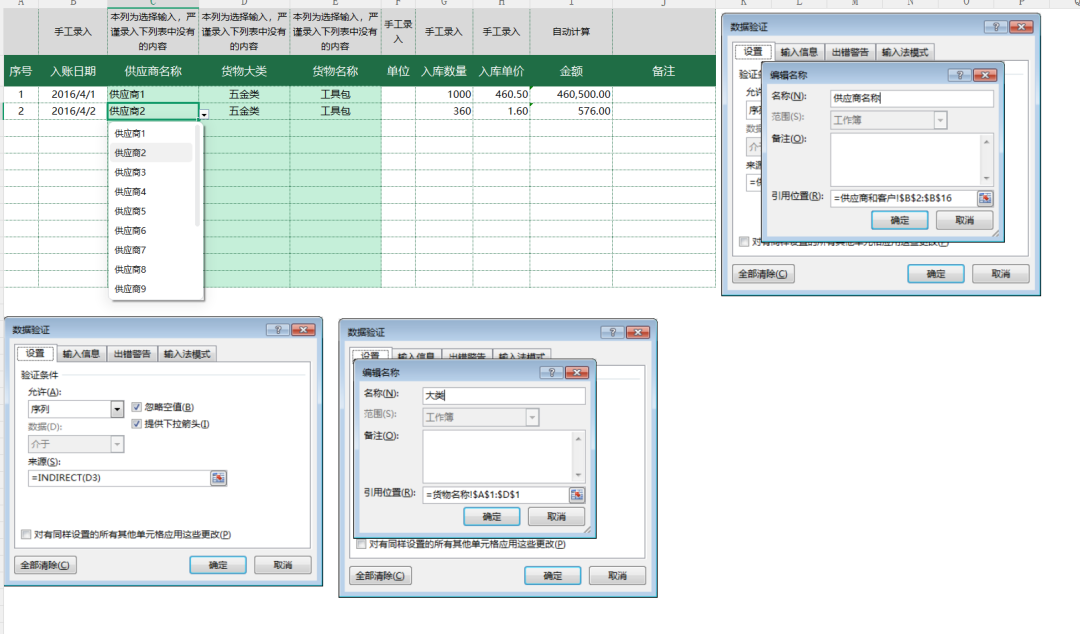Image resolution: width=1080 pixels, height=634 pixels.
Task: Click range picker icon next to 供应商和客户!$B$2:$B$16
Action: [x=985, y=198]
